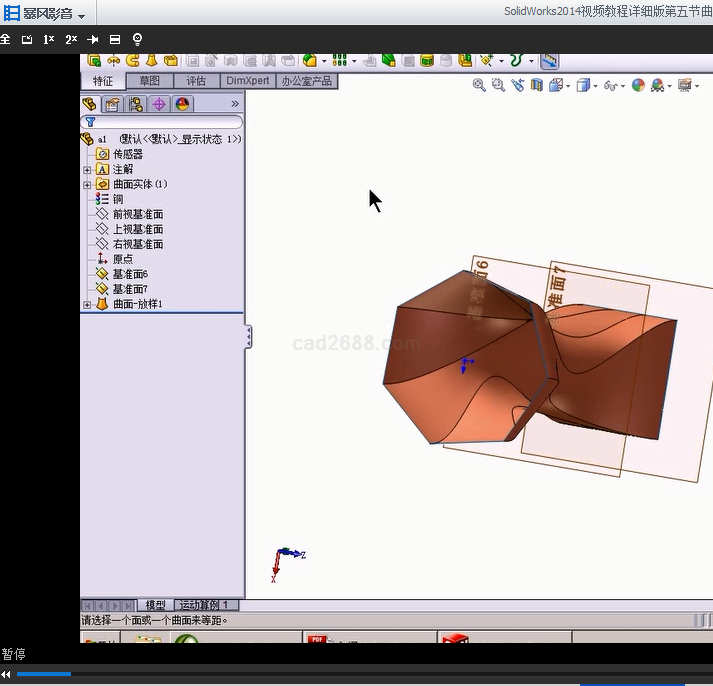Screen dimensions: 713x686
Task: Click the video playback progress bar
Action: pyautogui.click(x=360, y=674)
